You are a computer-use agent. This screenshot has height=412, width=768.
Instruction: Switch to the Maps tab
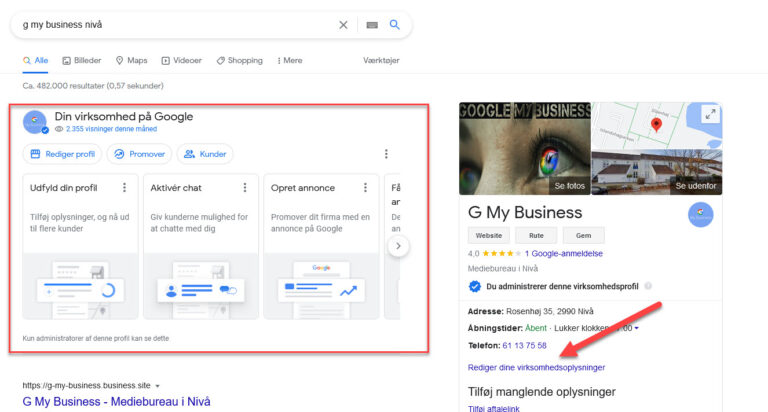(x=131, y=60)
